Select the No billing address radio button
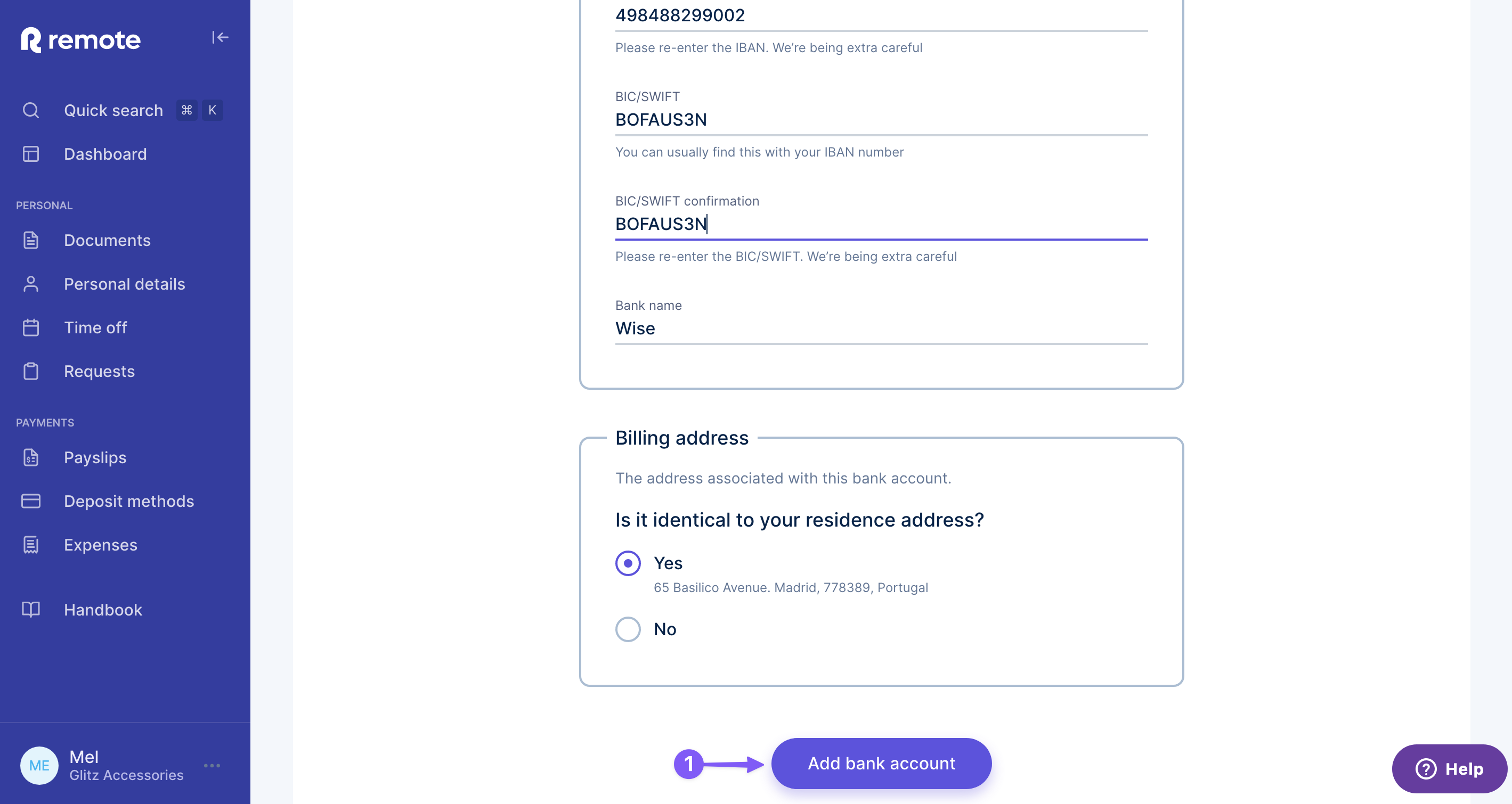Screen dimensions: 1512x804 pyautogui.click(x=628, y=629)
